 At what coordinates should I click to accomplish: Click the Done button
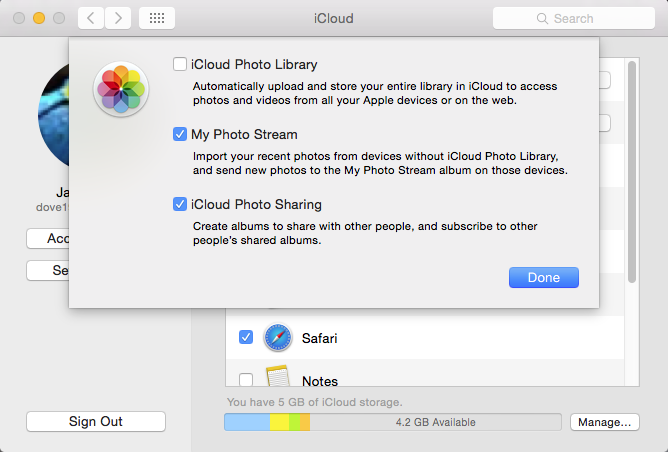coord(544,277)
